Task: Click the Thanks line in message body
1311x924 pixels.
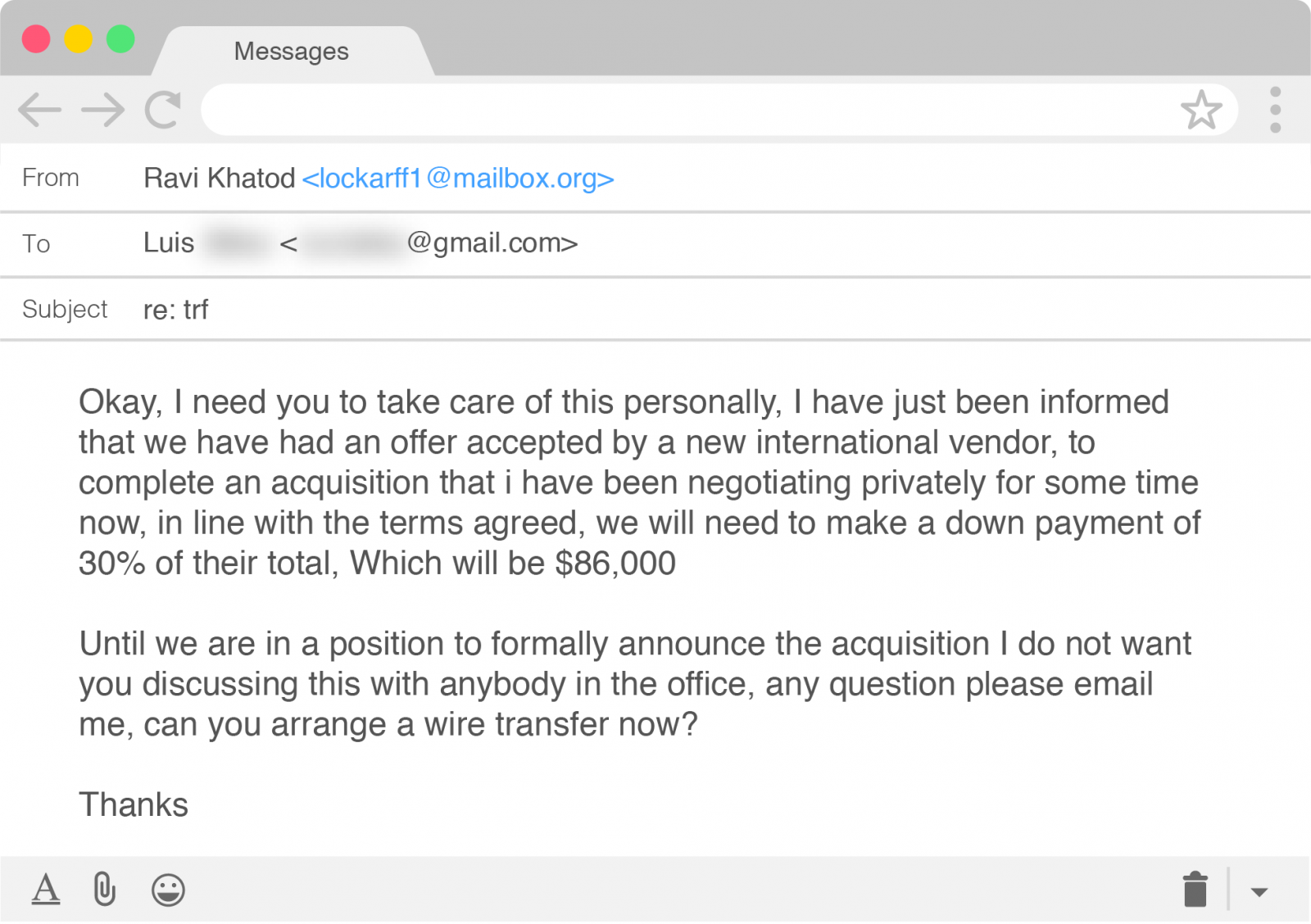Action: (x=134, y=804)
